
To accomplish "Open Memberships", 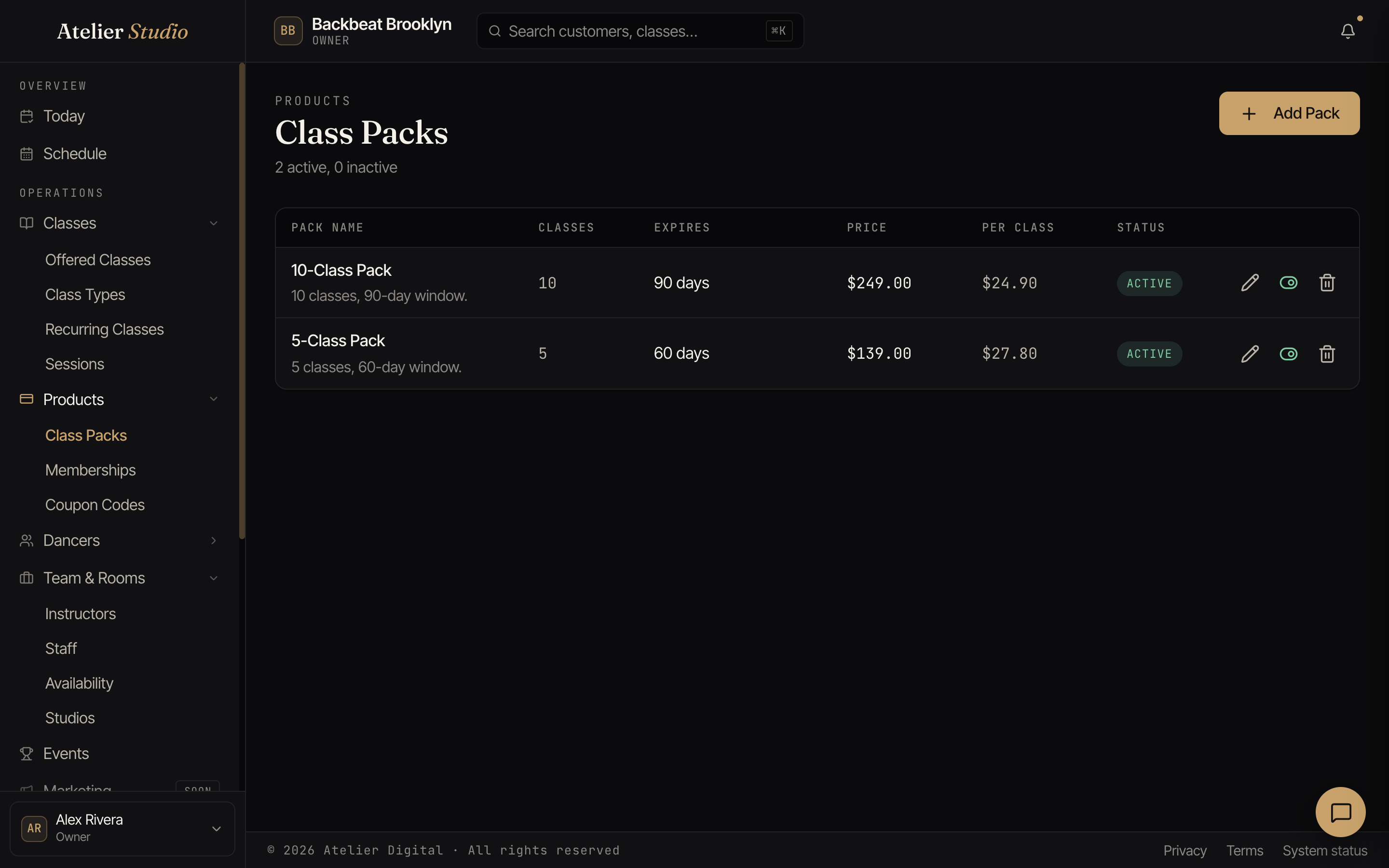I will click(x=90, y=470).
